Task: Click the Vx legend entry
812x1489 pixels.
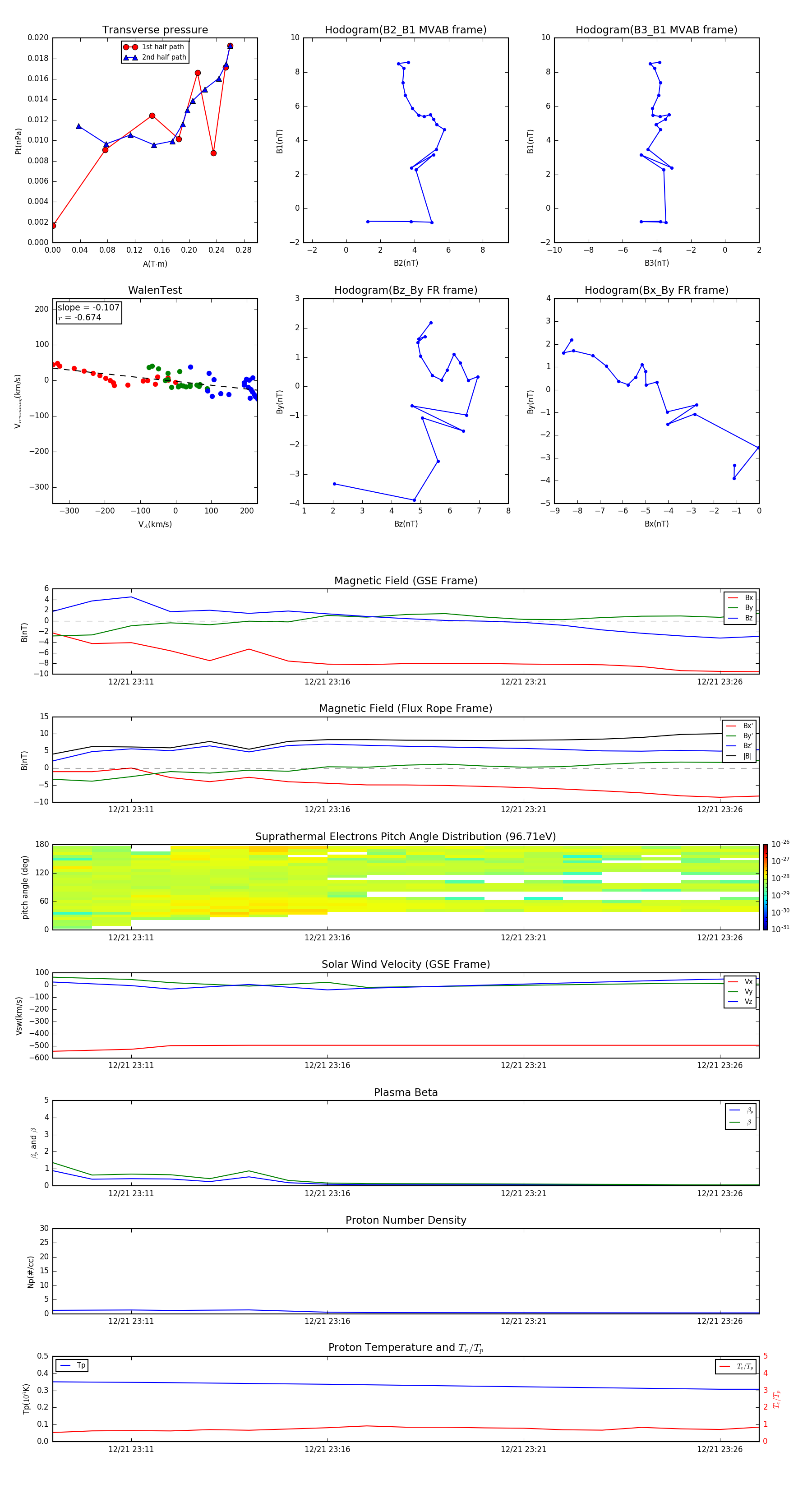Action: point(740,981)
